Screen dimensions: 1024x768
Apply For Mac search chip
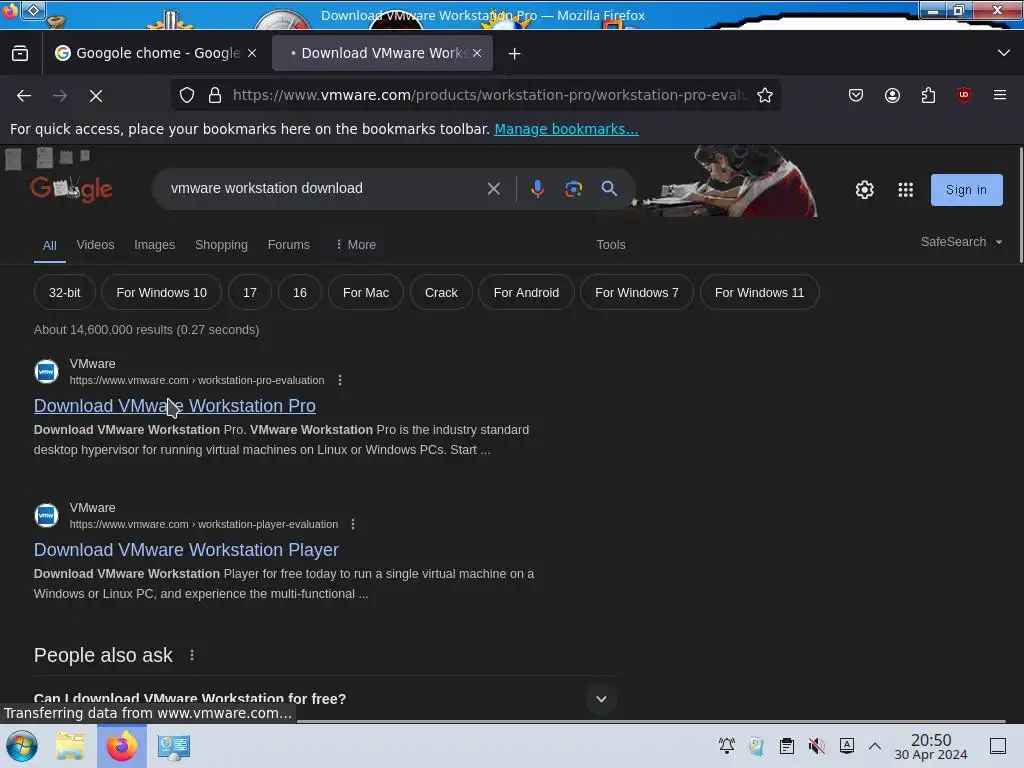click(366, 293)
